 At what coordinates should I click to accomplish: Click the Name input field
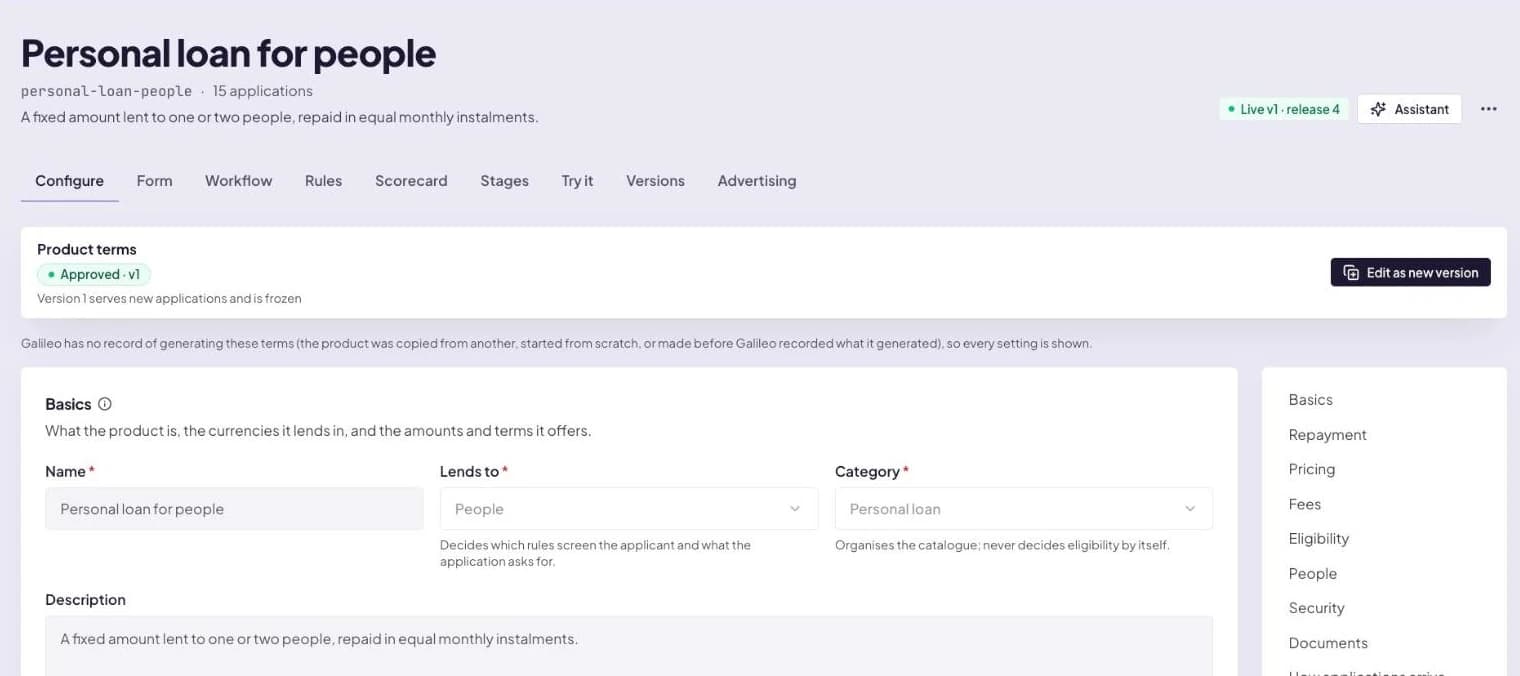click(234, 509)
